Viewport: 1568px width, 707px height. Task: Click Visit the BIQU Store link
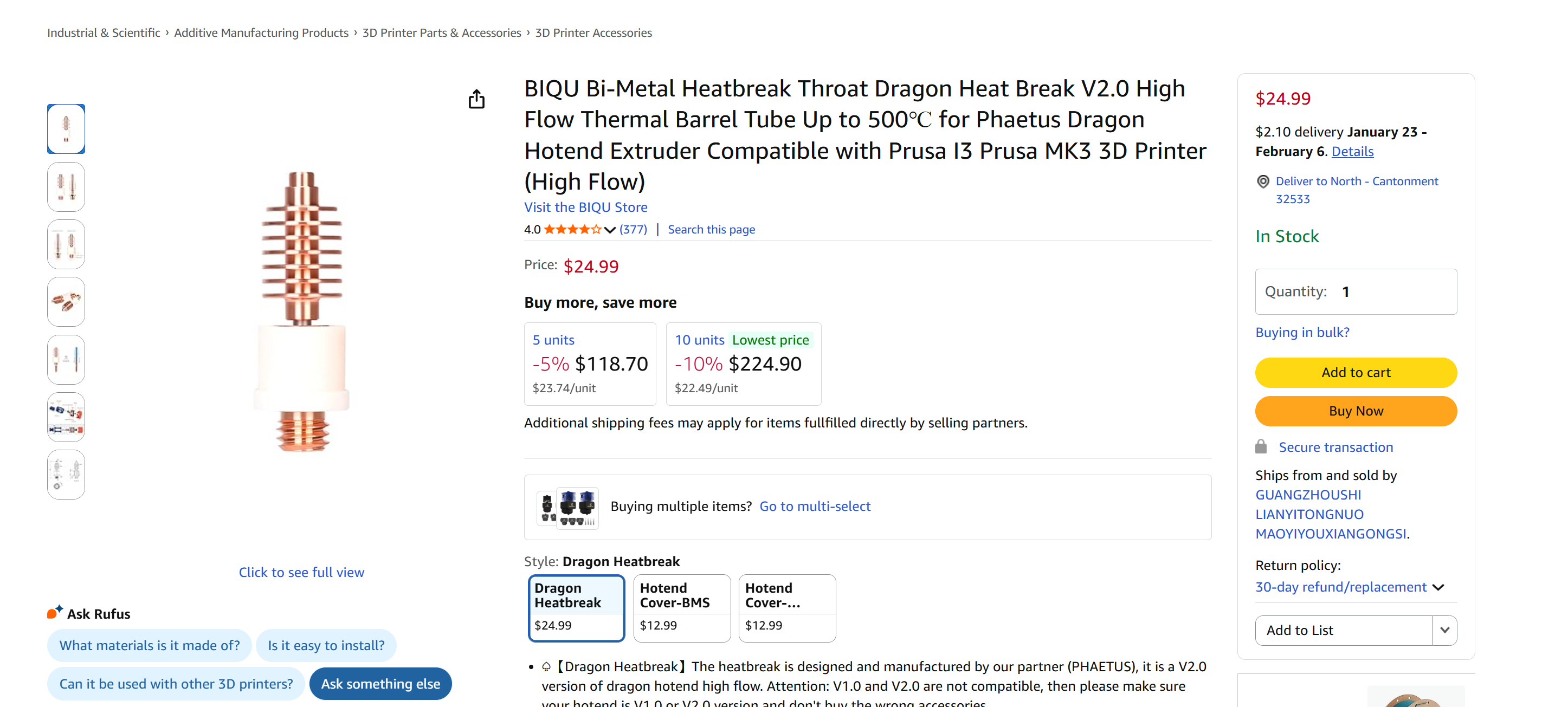[x=585, y=207]
